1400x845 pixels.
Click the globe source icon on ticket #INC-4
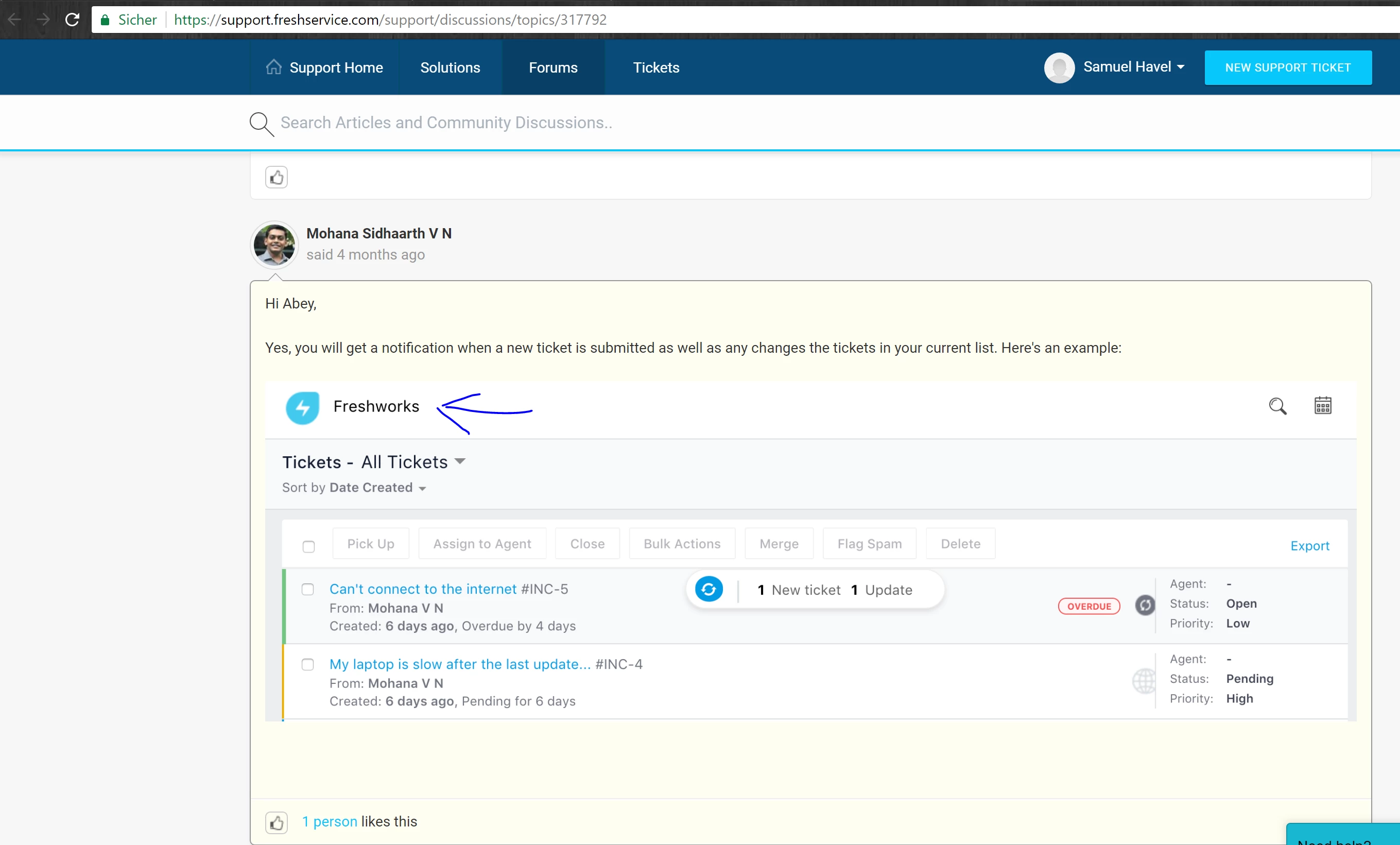pyautogui.click(x=1144, y=680)
